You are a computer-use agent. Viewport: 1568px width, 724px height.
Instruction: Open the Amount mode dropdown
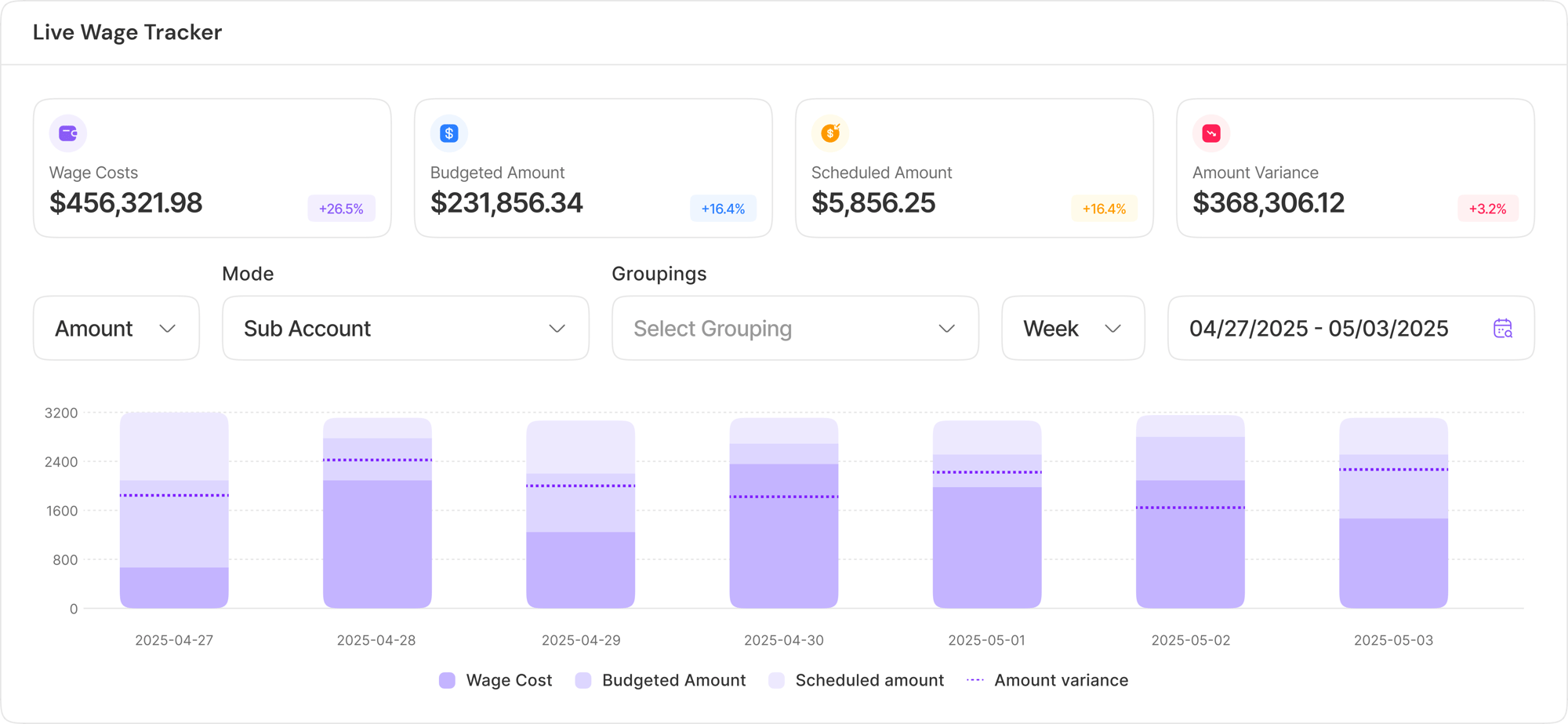(116, 328)
